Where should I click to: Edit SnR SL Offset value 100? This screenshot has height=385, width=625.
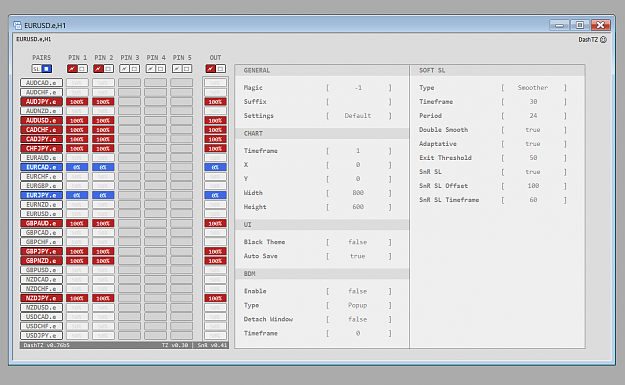[x=533, y=186]
